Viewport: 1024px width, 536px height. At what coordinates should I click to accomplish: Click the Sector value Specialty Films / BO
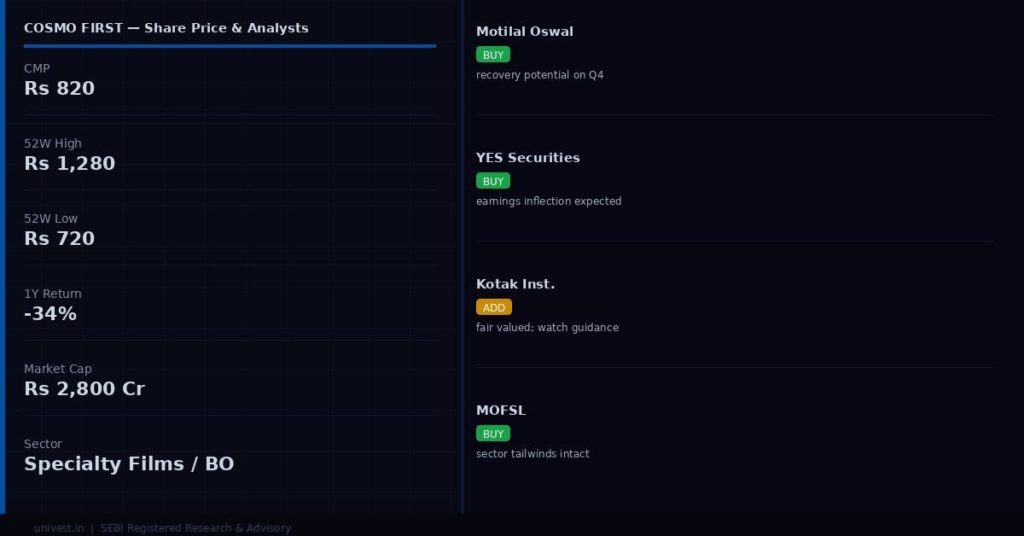click(129, 463)
